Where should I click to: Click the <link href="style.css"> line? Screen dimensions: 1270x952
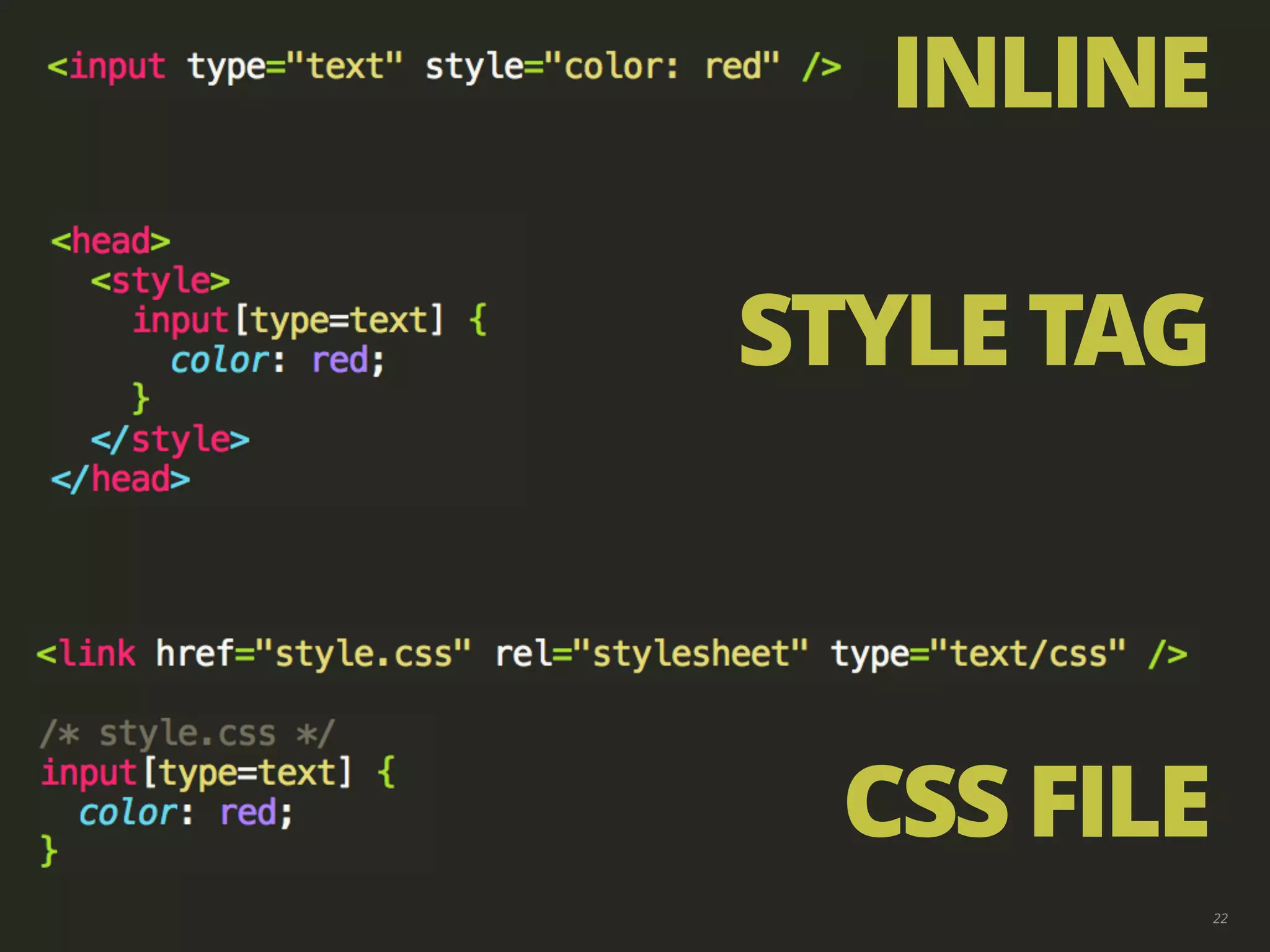coord(612,654)
